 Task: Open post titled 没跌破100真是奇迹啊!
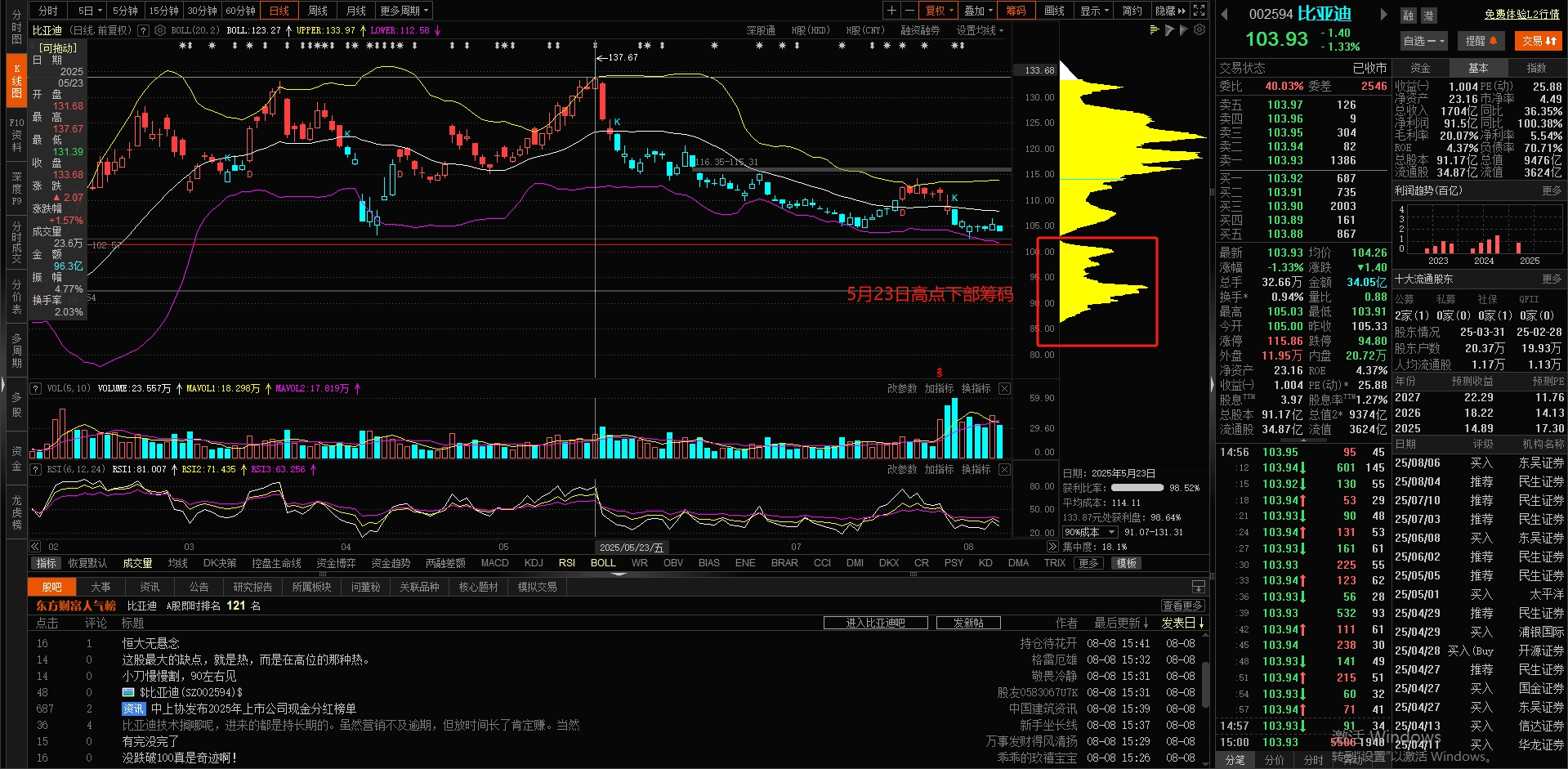pos(180,758)
